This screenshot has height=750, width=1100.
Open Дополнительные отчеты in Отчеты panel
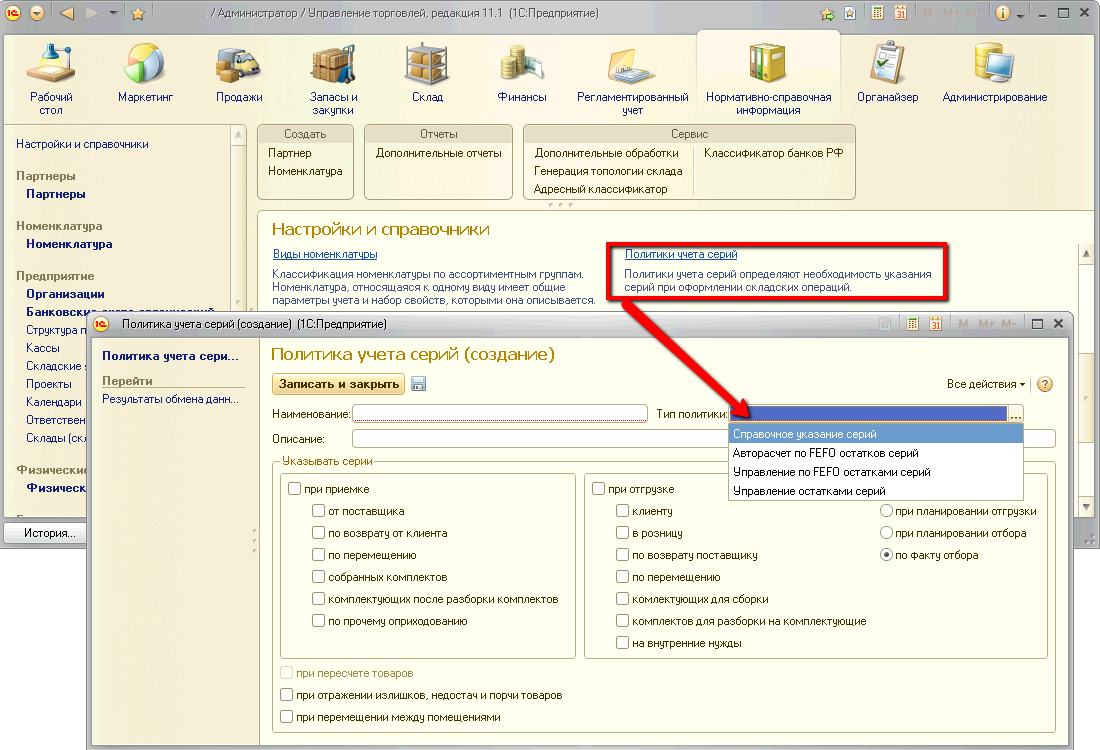[438, 153]
